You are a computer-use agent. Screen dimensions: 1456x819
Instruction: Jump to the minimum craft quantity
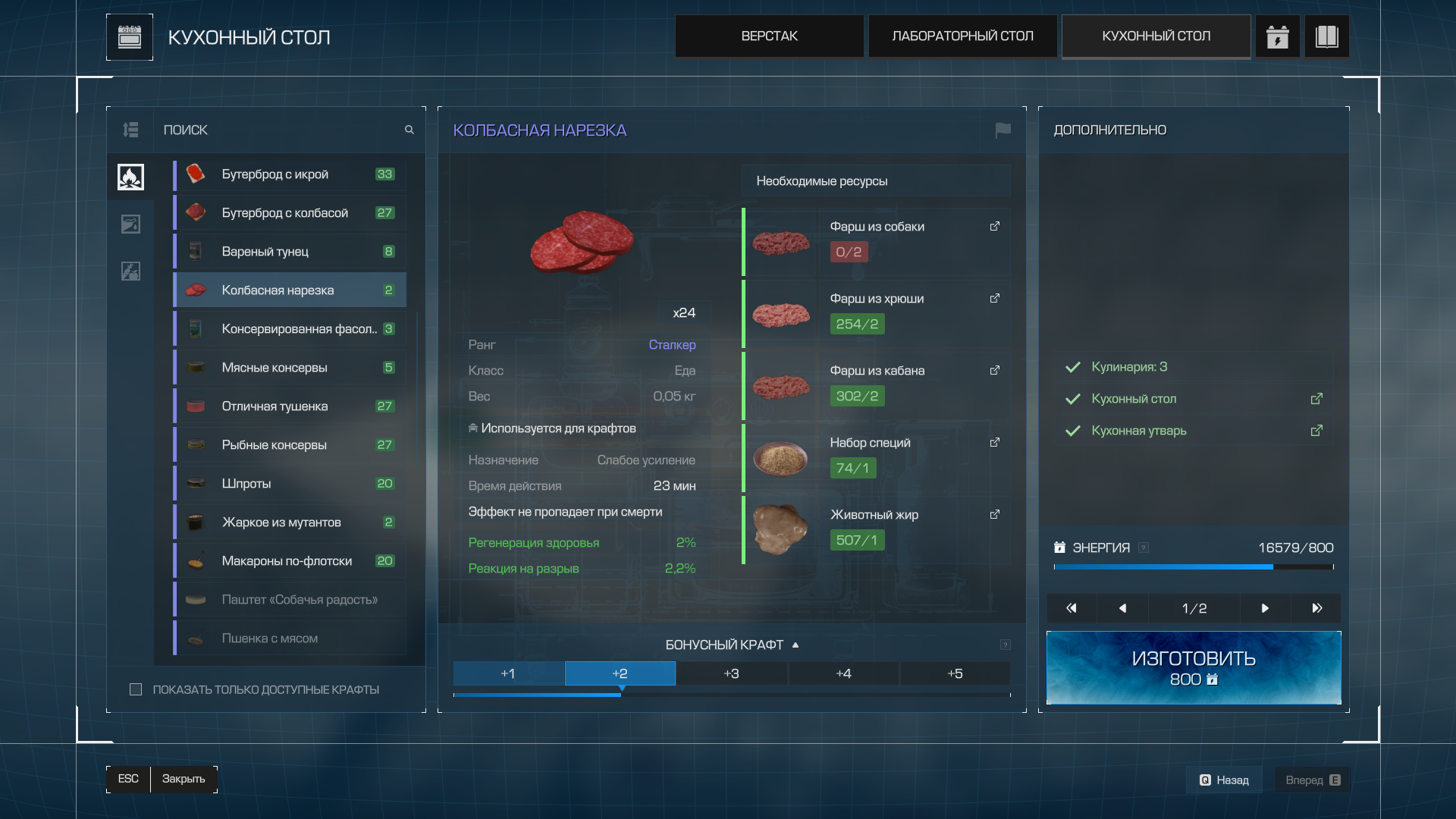(1072, 608)
